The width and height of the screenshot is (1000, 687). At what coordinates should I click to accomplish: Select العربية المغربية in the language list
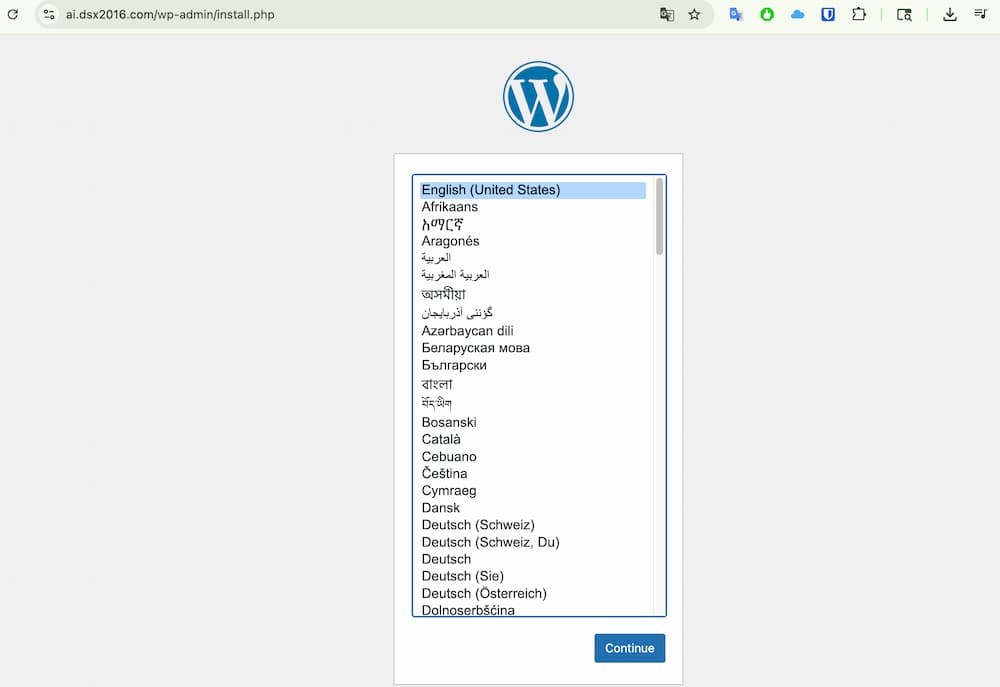point(533,275)
